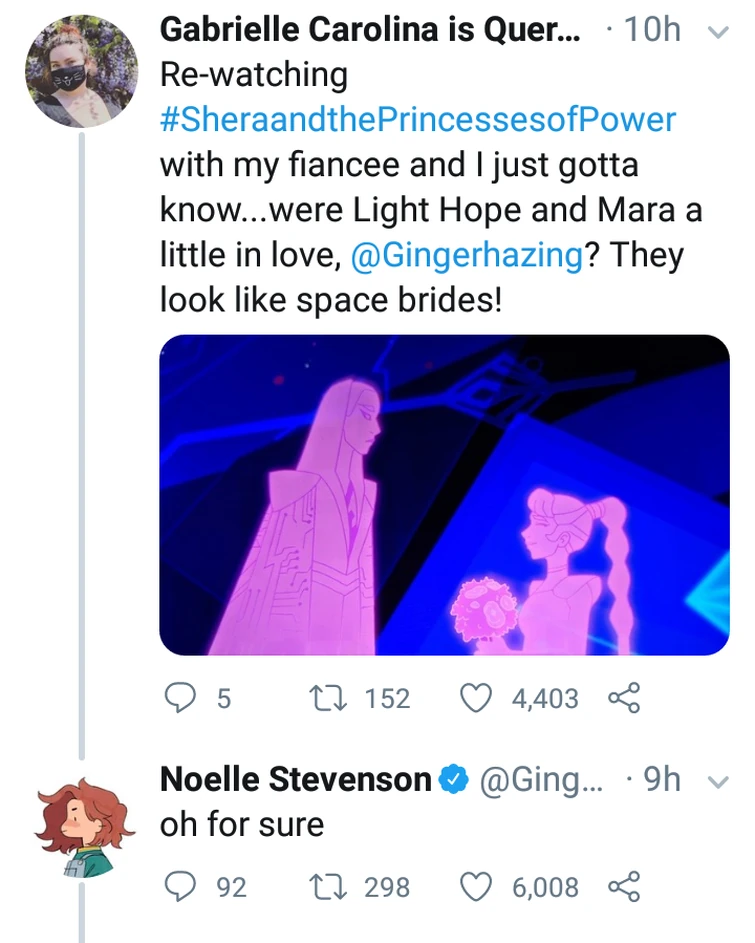The image size is (755, 943).
Task: Share Gabrielle Carolina's tweet
Action: (x=624, y=697)
